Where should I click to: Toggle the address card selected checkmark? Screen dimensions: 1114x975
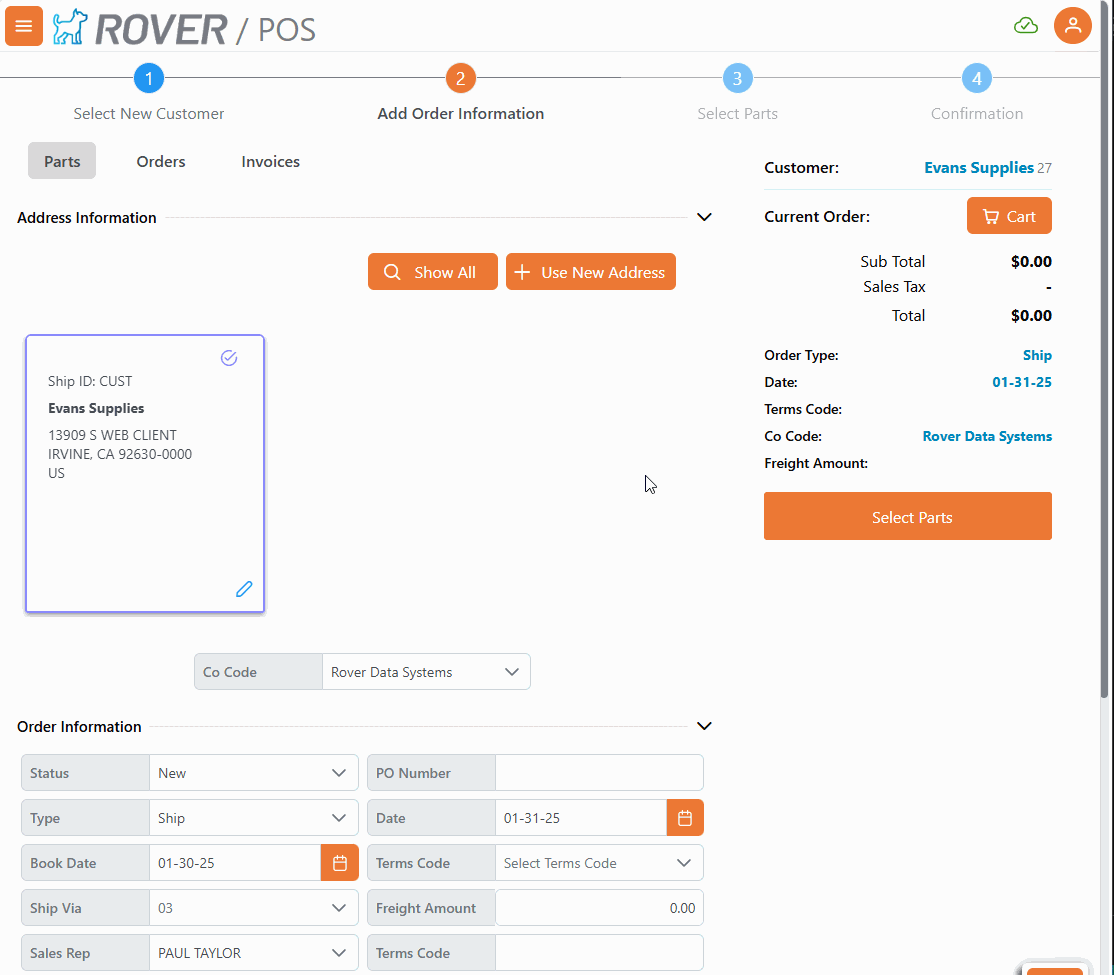pyautogui.click(x=229, y=358)
